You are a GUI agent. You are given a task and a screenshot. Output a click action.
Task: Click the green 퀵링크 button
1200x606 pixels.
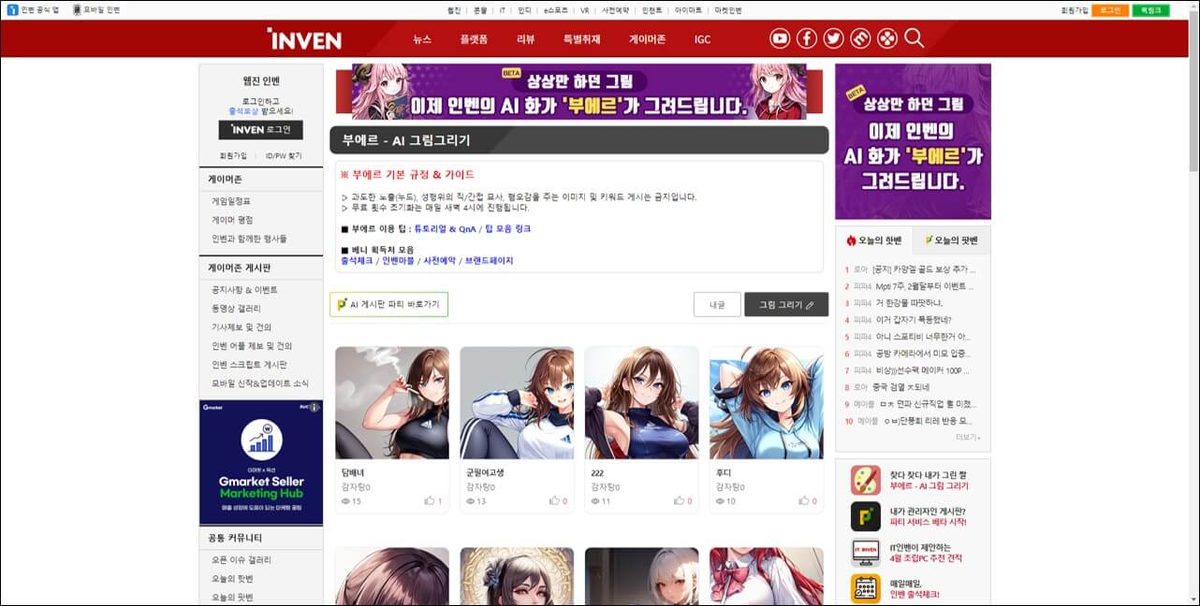click(x=1149, y=10)
